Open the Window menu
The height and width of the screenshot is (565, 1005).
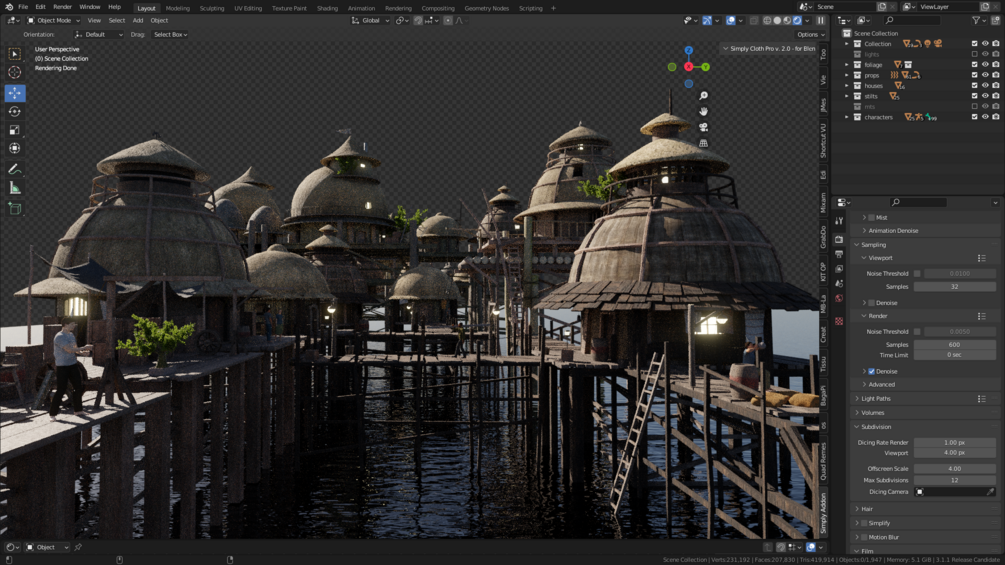[x=90, y=7]
